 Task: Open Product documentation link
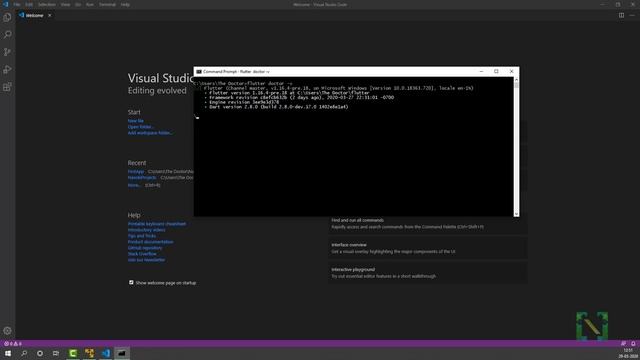tap(150, 242)
